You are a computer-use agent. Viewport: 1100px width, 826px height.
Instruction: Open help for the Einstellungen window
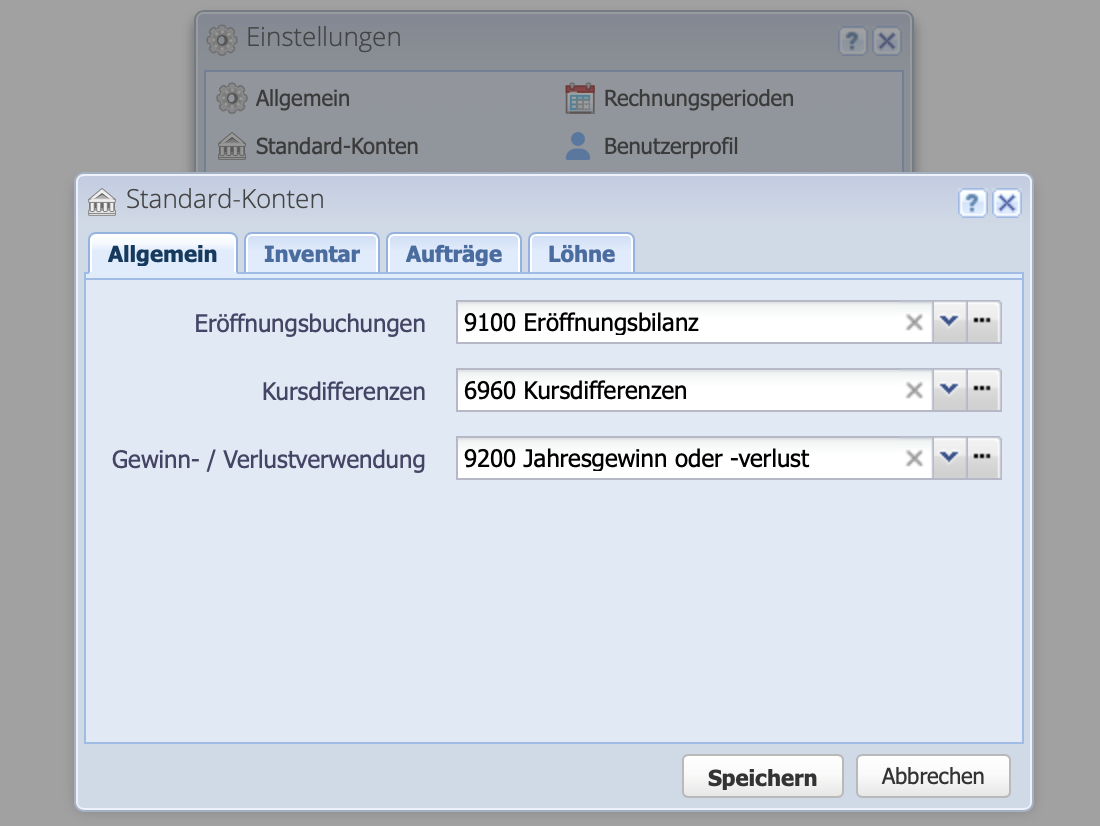pos(852,41)
